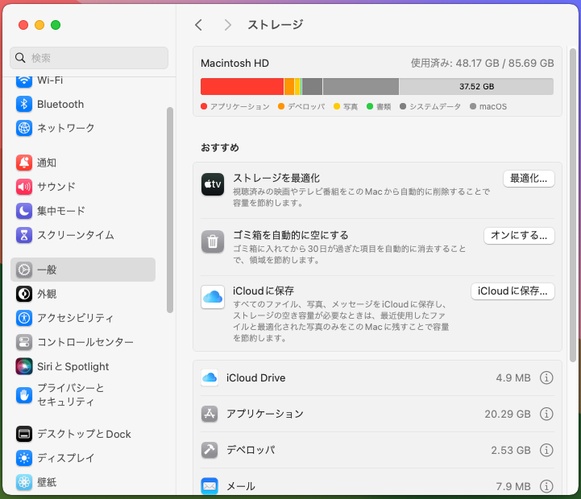Image resolution: width=581 pixels, height=499 pixels.
Task: Click the 外観 appearance icon
Action: pyautogui.click(x=24, y=294)
